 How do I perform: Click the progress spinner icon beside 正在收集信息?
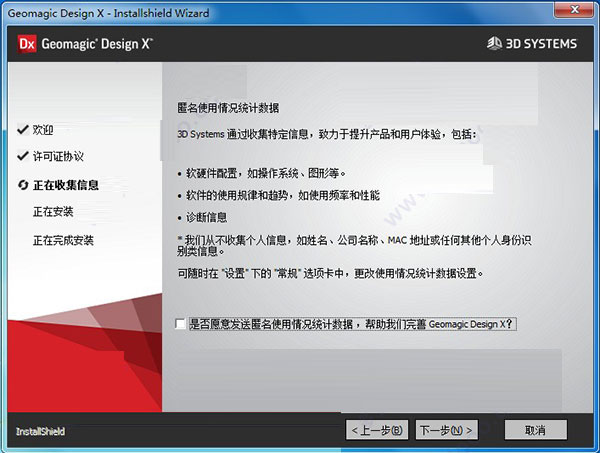[x=23, y=185]
